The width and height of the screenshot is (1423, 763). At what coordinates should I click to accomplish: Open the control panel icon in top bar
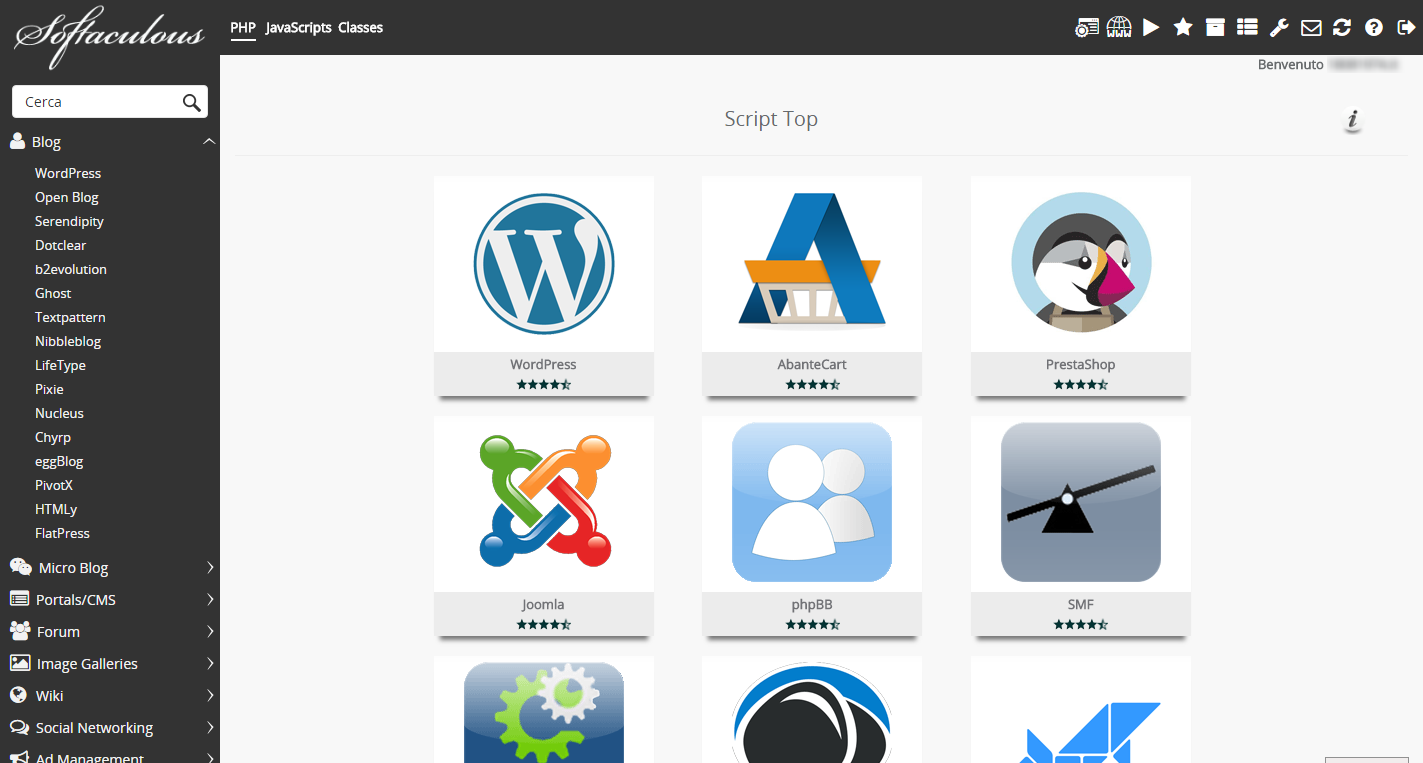(1087, 28)
